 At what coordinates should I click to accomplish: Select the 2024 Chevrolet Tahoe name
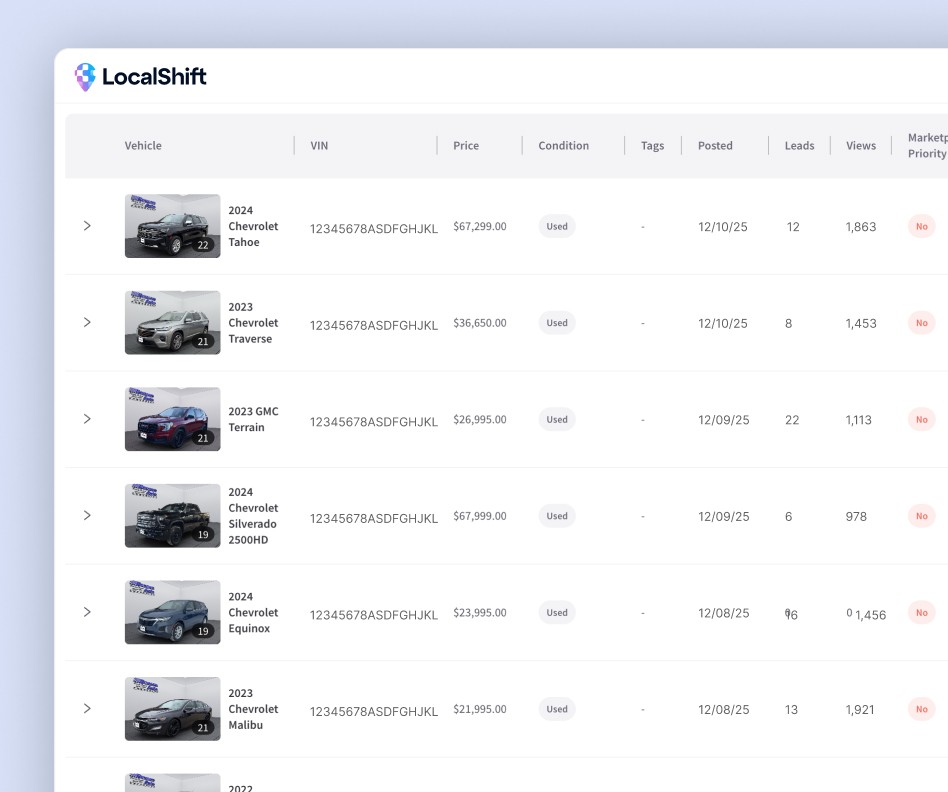(x=253, y=226)
